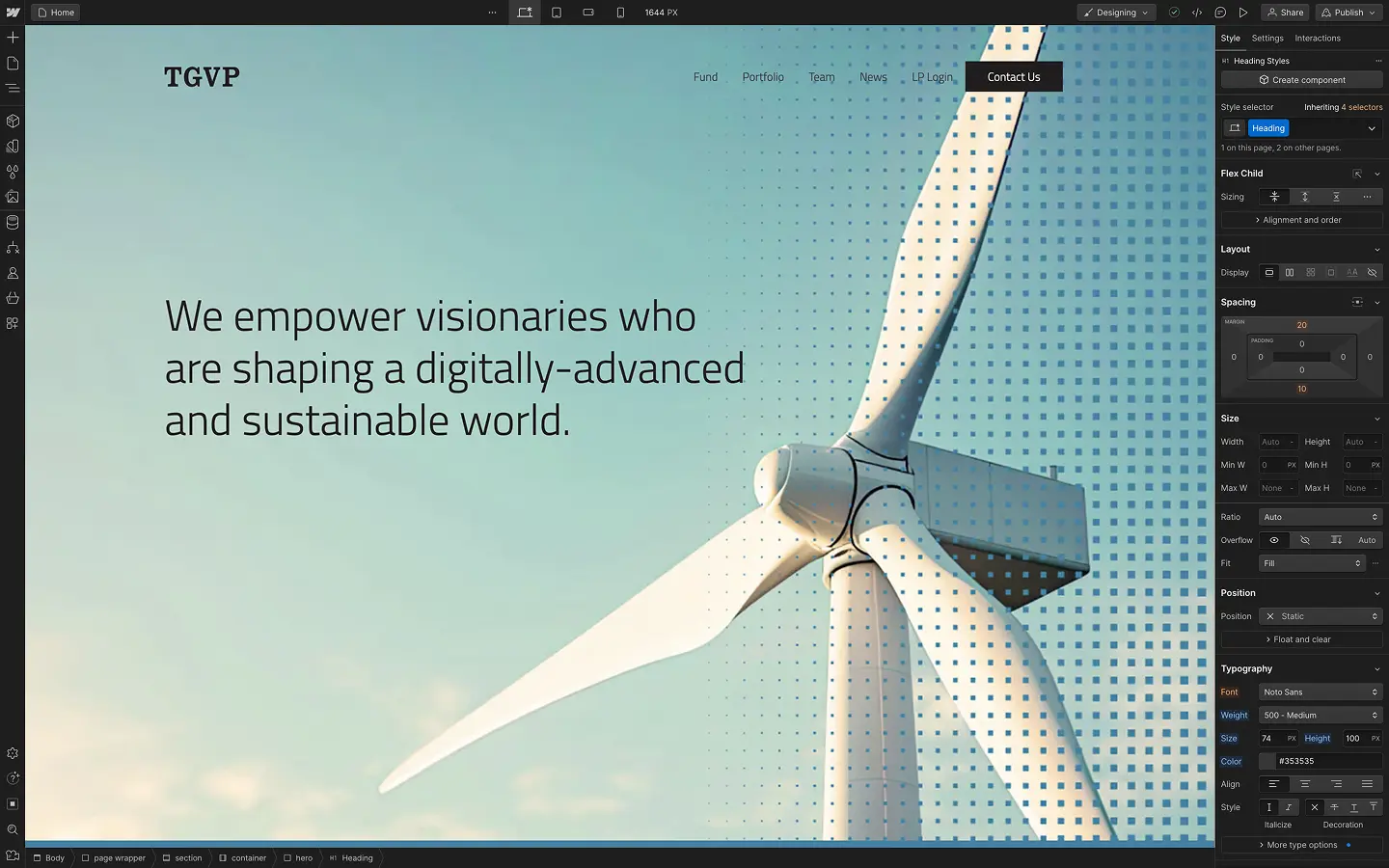The image size is (1389, 868).
Task: Expand More type options
Action: coord(1301,845)
